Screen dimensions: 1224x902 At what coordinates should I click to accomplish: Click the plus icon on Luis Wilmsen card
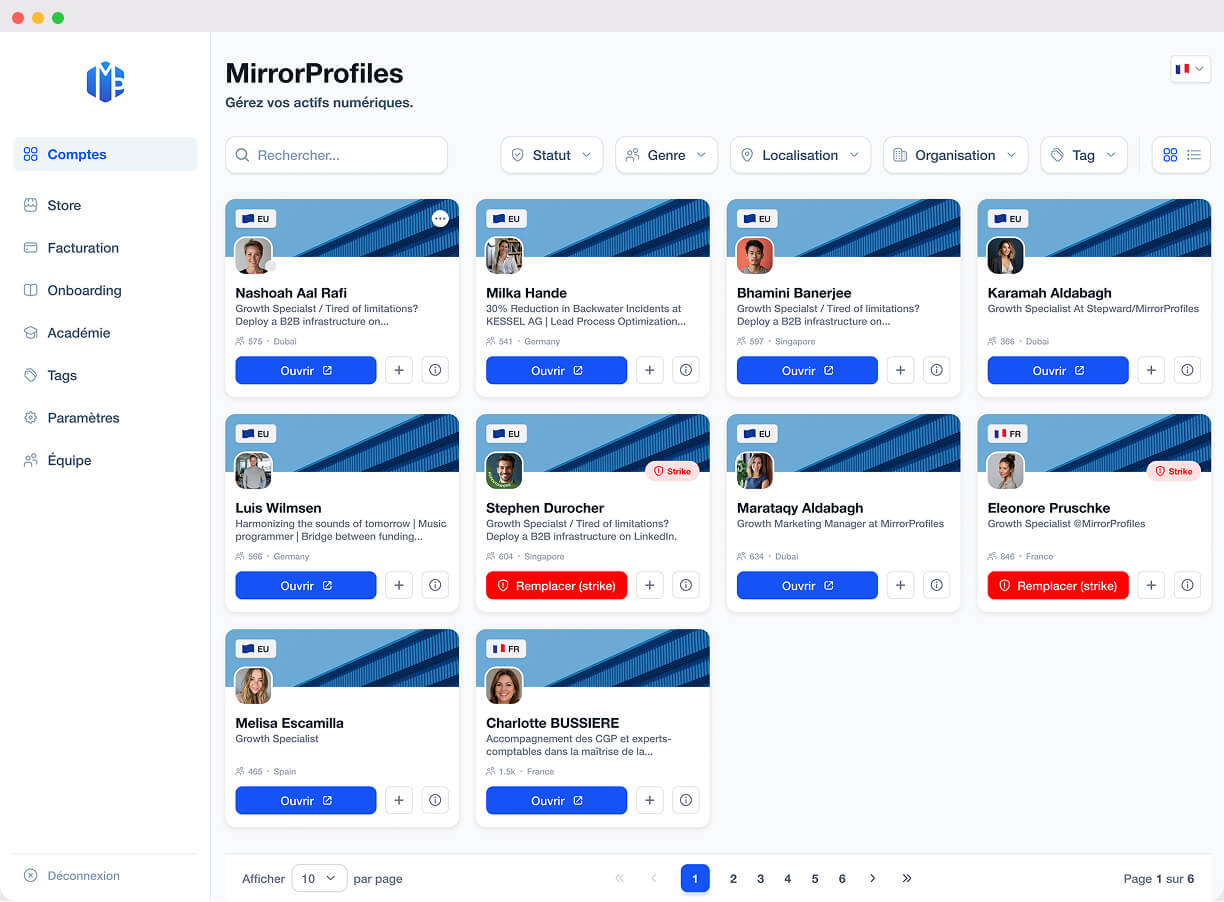[399, 585]
